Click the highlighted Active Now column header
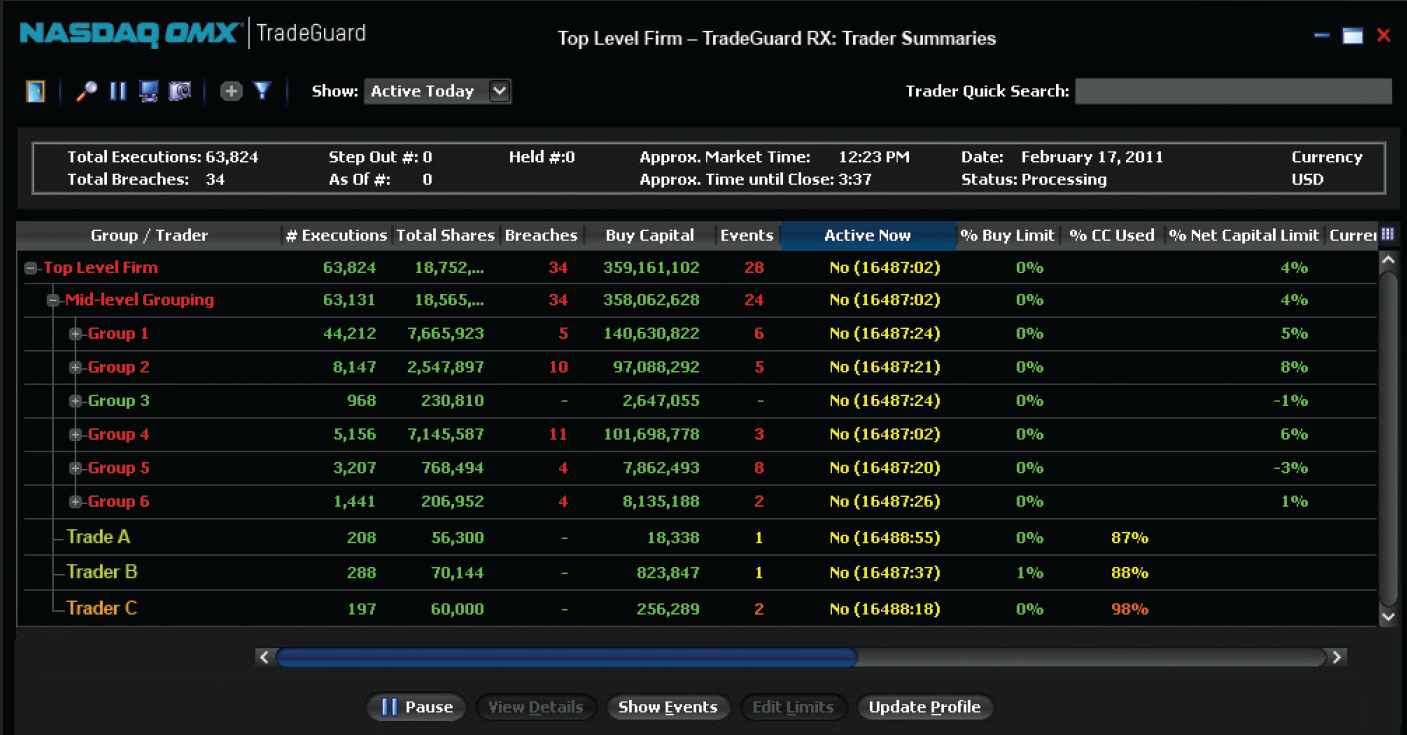Viewport: 1407px width, 735px height. (x=867, y=236)
